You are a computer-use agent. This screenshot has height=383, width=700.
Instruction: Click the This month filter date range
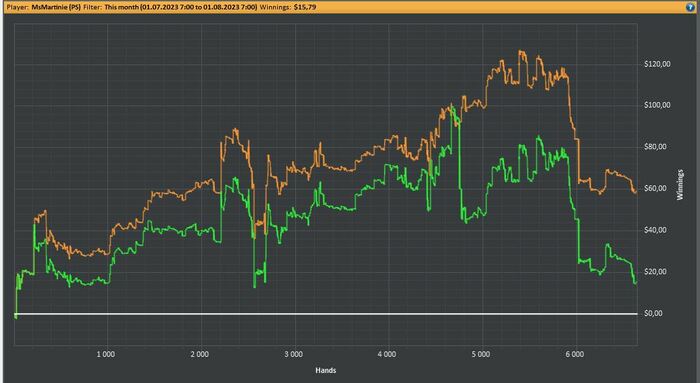point(181,7)
